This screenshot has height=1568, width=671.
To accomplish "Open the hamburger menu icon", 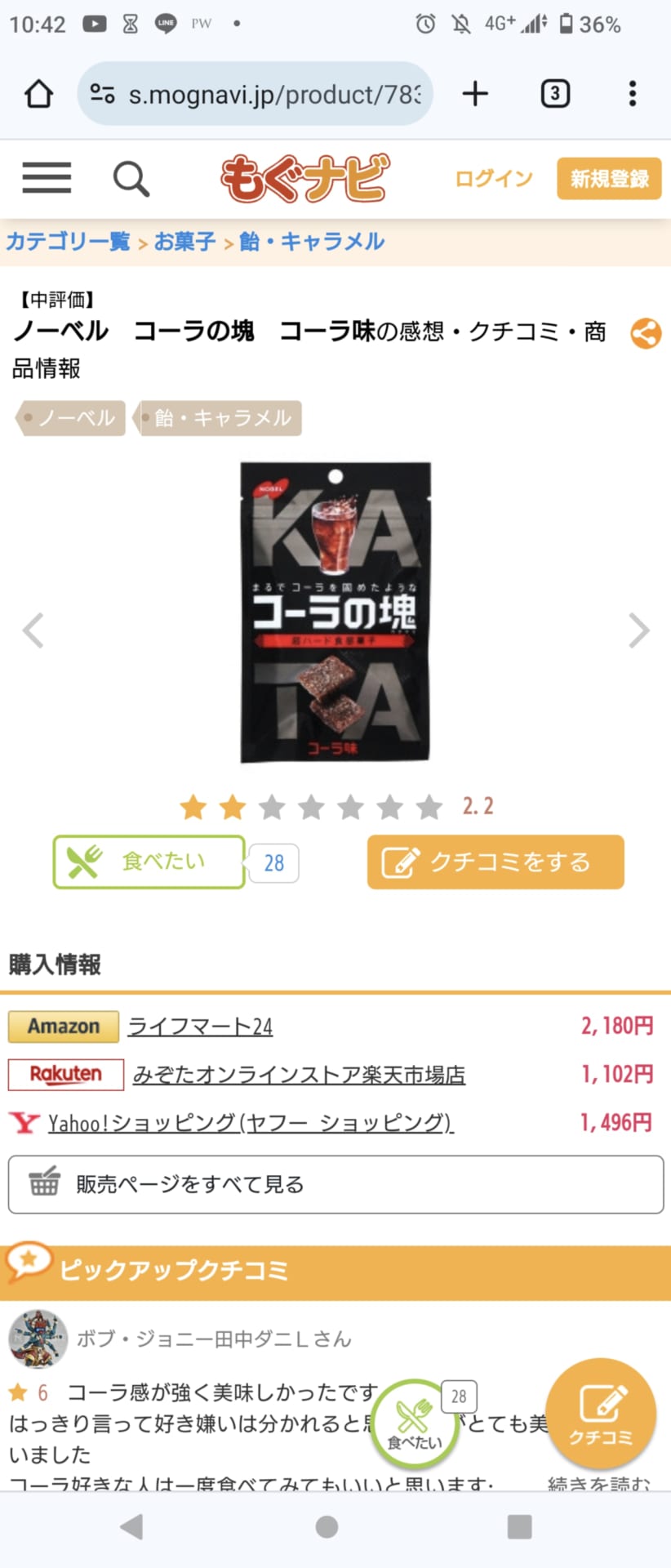I will 47,177.
